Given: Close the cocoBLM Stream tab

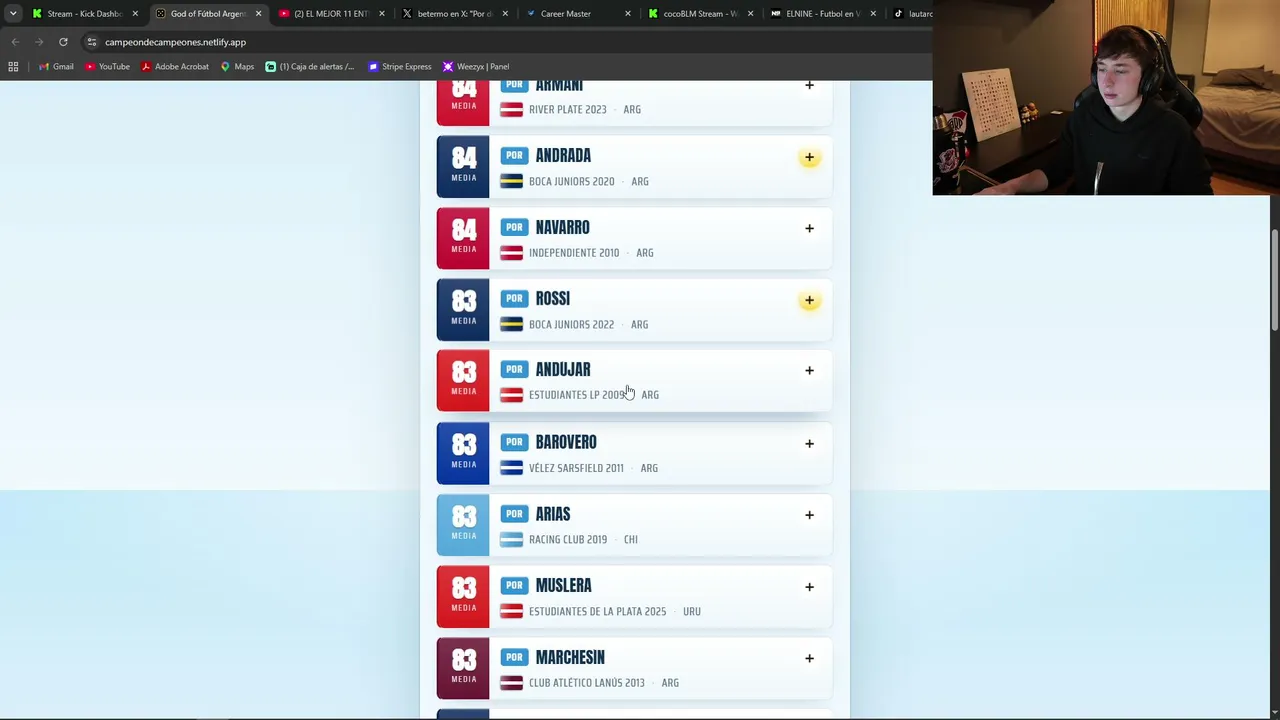Looking at the screenshot, I should pos(750,14).
